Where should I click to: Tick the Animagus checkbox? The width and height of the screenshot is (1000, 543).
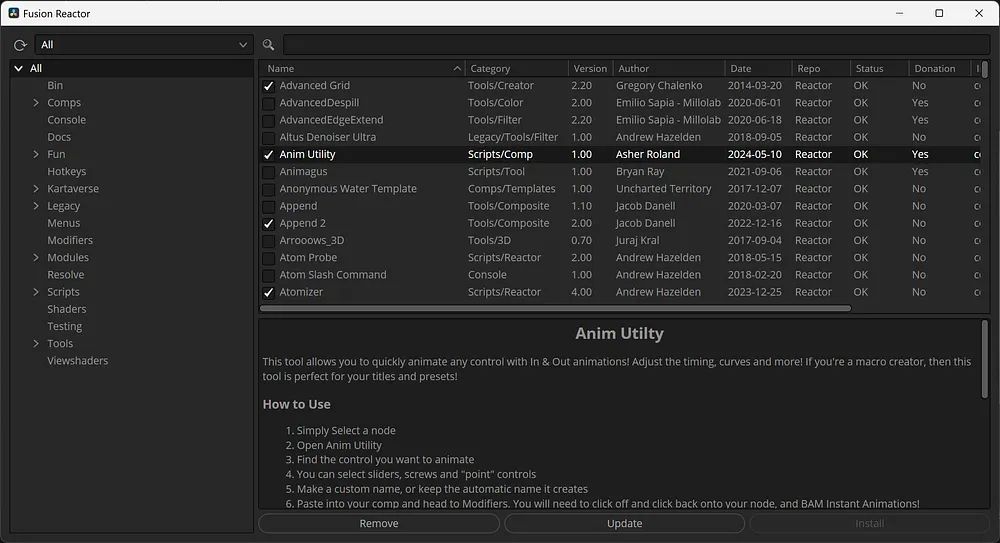coord(268,172)
